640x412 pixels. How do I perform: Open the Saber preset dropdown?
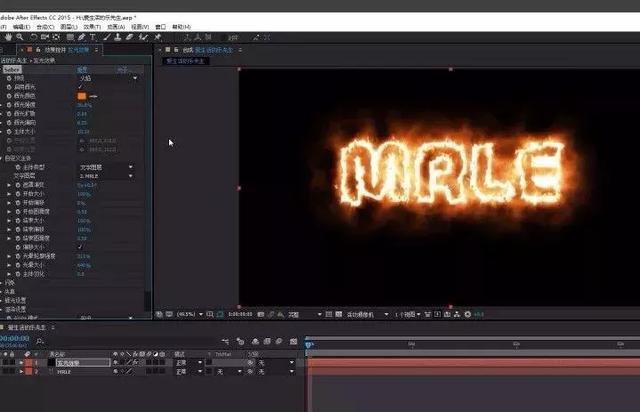(x=107, y=78)
